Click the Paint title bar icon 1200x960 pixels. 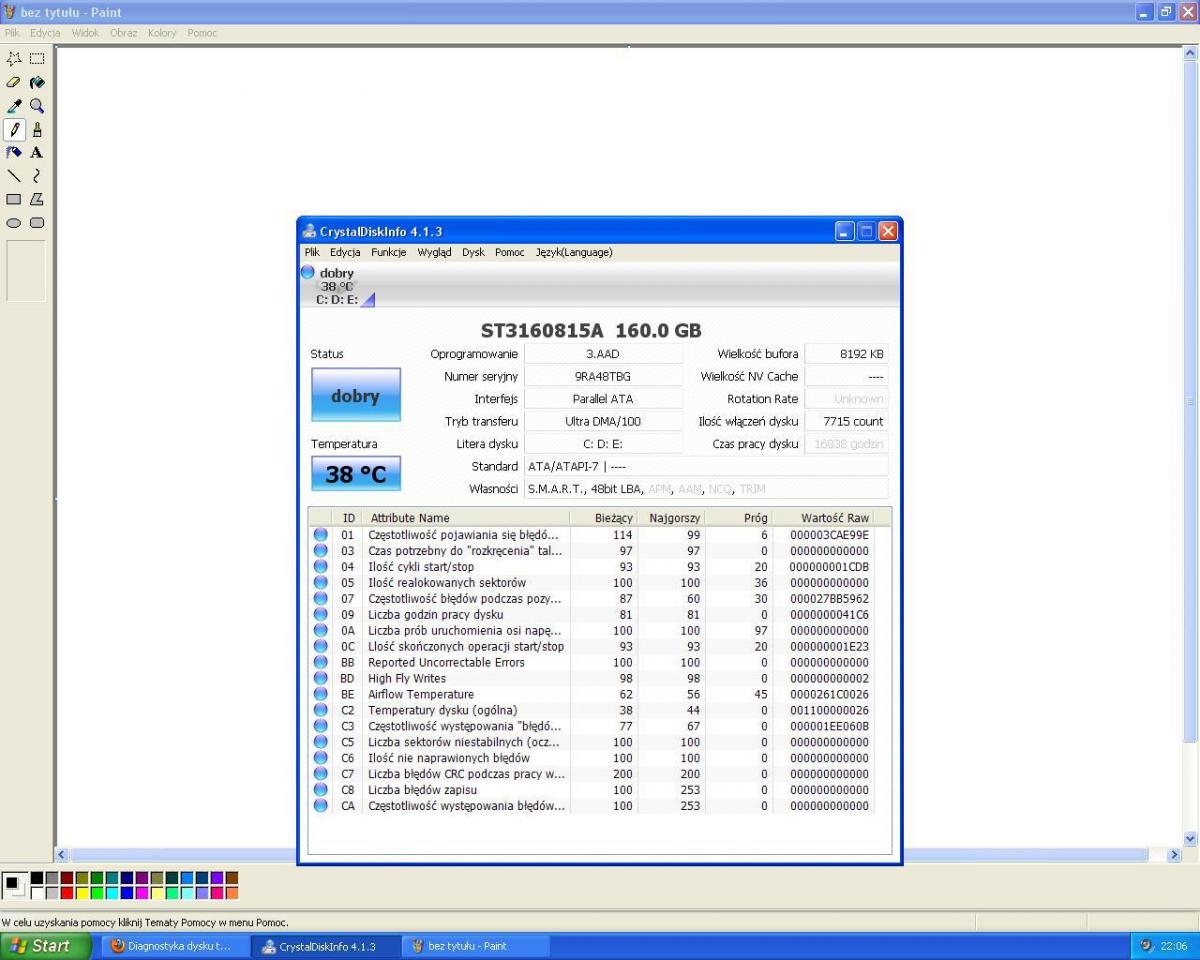coord(10,12)
